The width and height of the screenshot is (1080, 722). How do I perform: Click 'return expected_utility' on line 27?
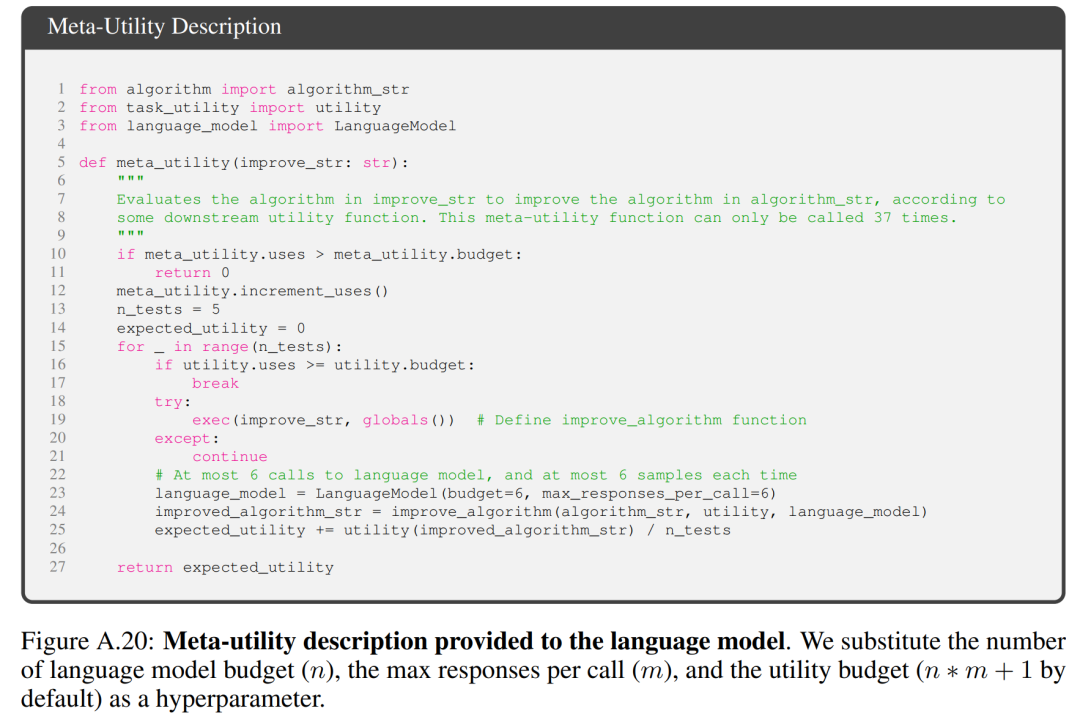pyautogui.click(x=225, y=568)
